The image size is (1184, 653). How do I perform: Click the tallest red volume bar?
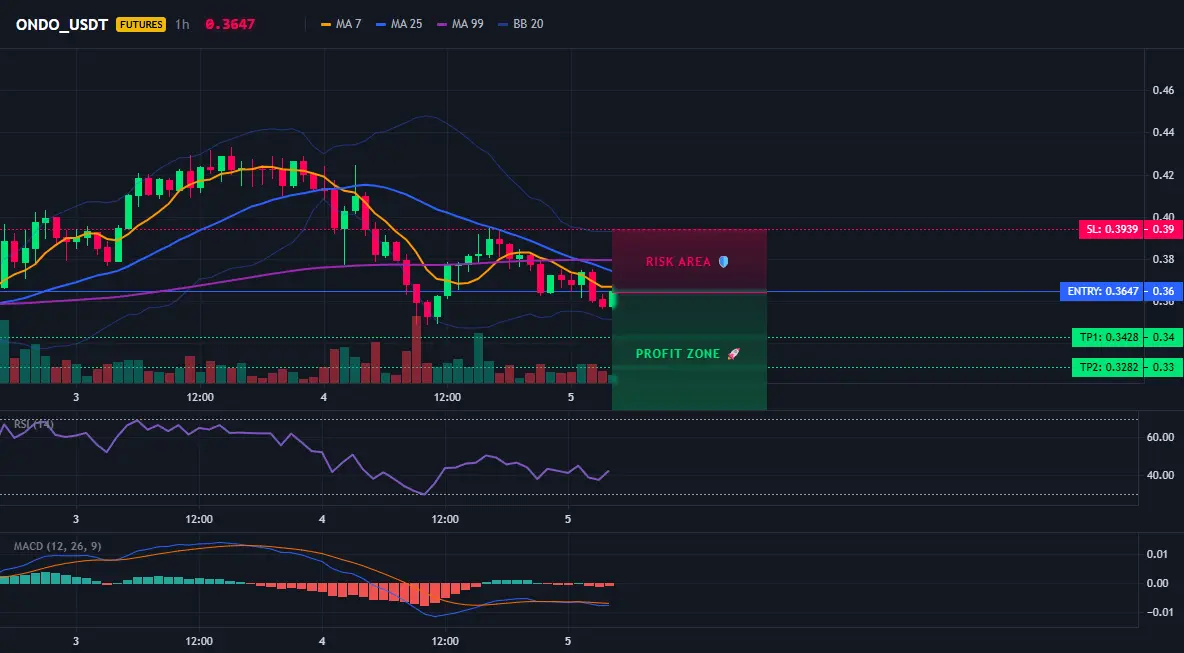(x=416, y=350)
